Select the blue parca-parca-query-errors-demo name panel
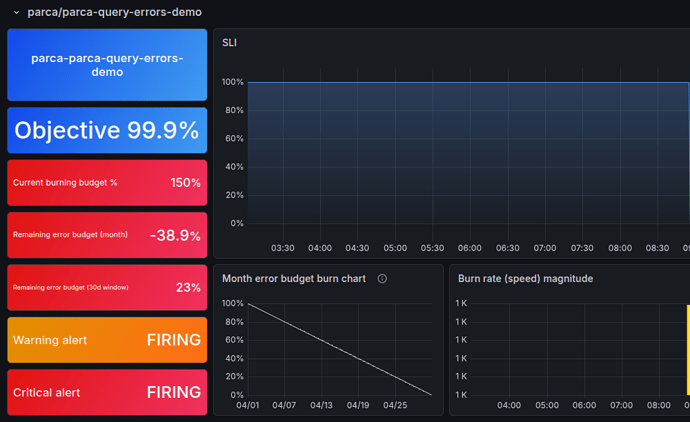Image resolution: width=690 pixels, height=422 pixels. click(107, 65)
